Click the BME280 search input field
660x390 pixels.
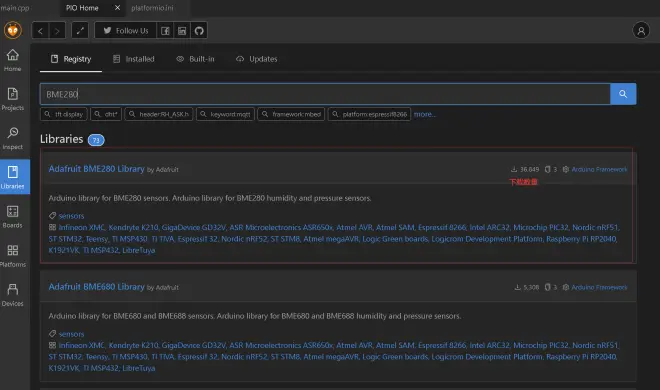(x=325, y=94)
